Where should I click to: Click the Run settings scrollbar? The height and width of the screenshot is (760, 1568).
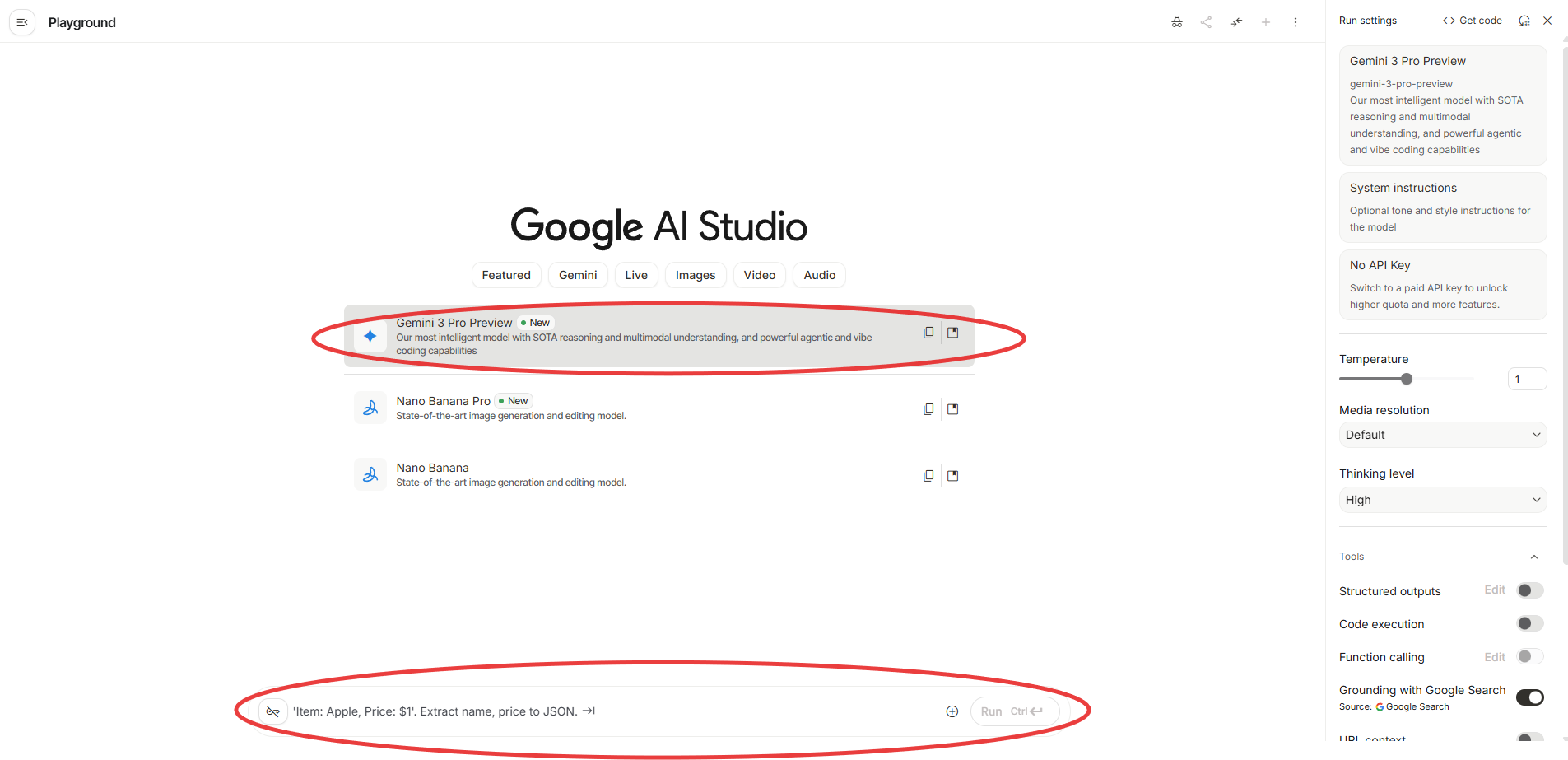pos(1565,305)
